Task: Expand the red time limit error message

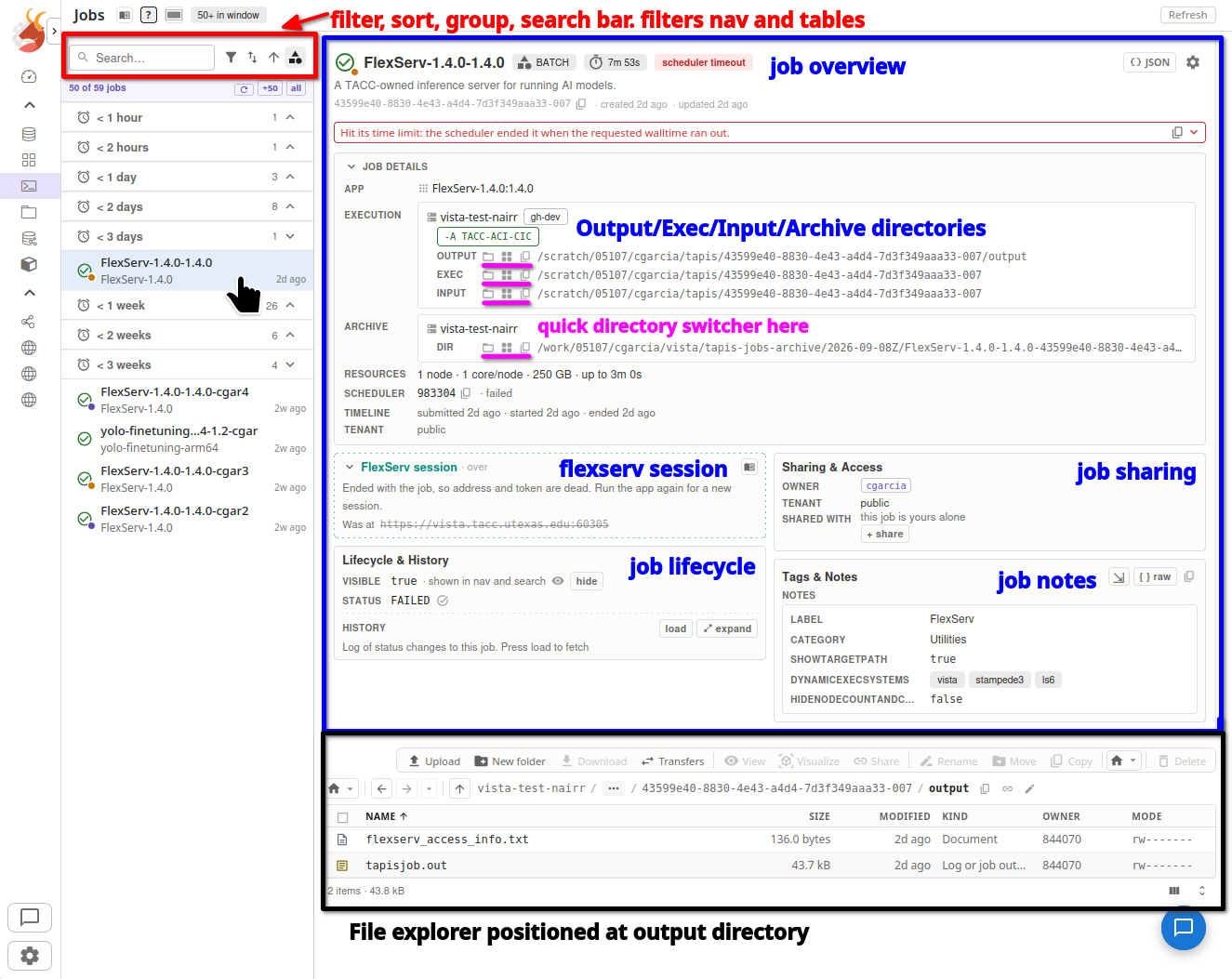Action: pyautogui.click(x=1194, y=133)
